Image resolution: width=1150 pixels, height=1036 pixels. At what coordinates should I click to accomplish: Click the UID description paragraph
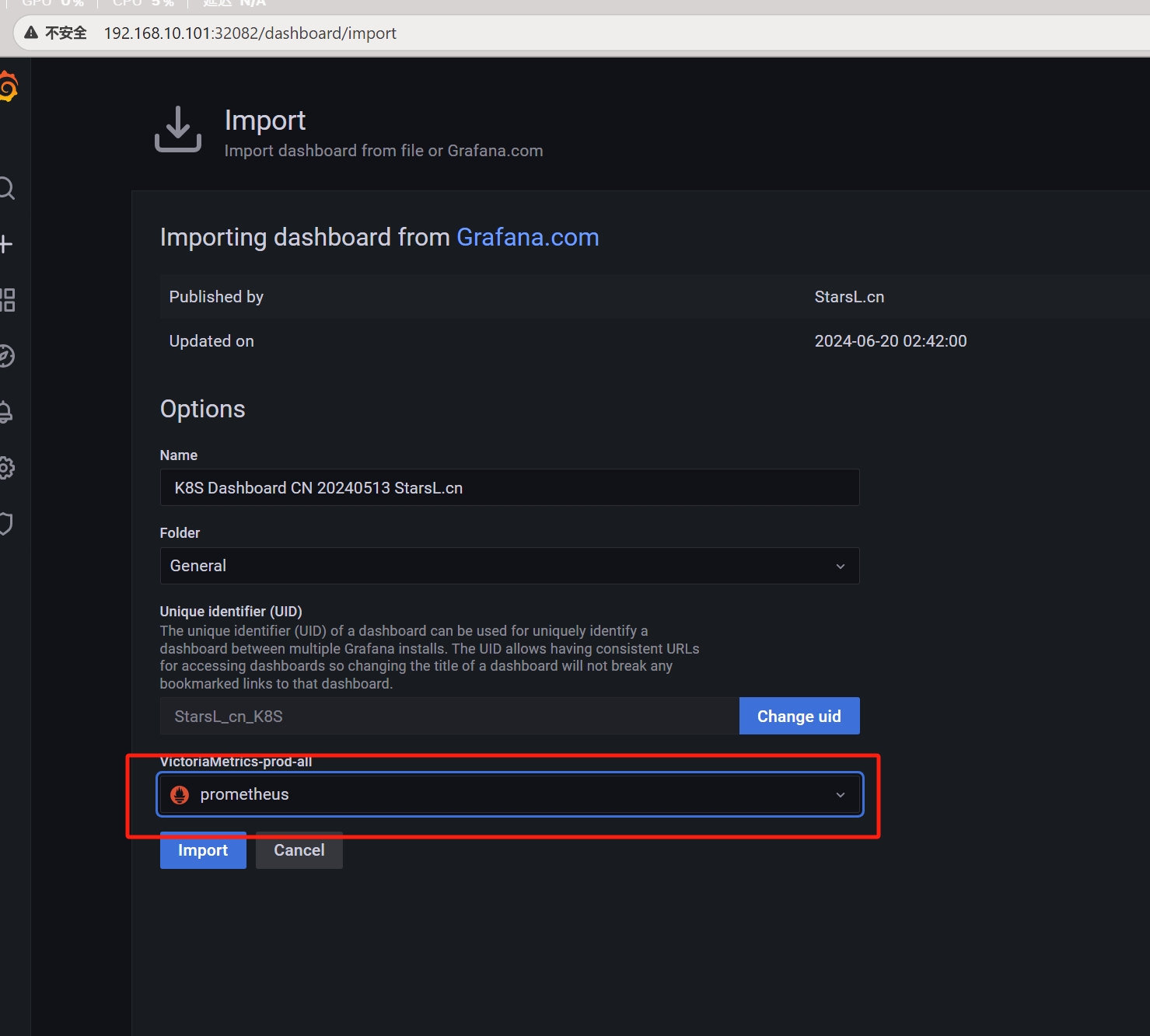coord(429,658)
